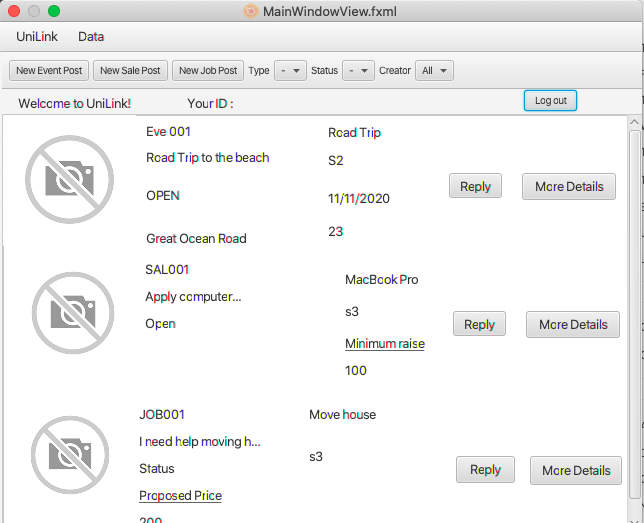Show More Details for Eve 001
Image resolution: width=644 pixels, height=523 pixels.
point(568,186)
